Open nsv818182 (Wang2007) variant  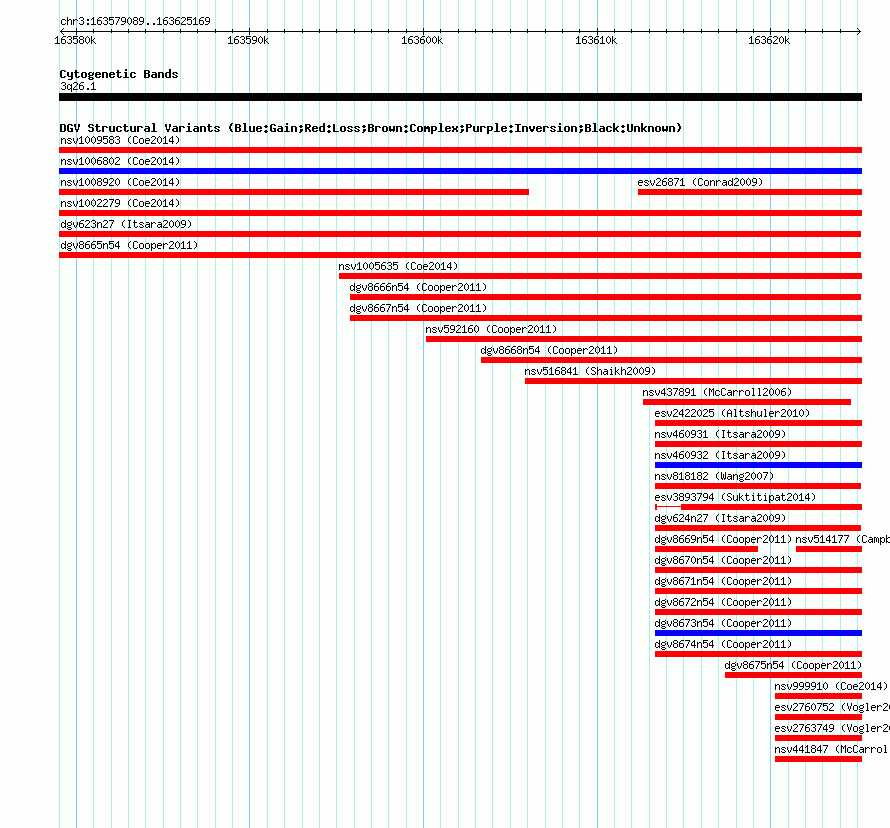[x=714, y=476]
